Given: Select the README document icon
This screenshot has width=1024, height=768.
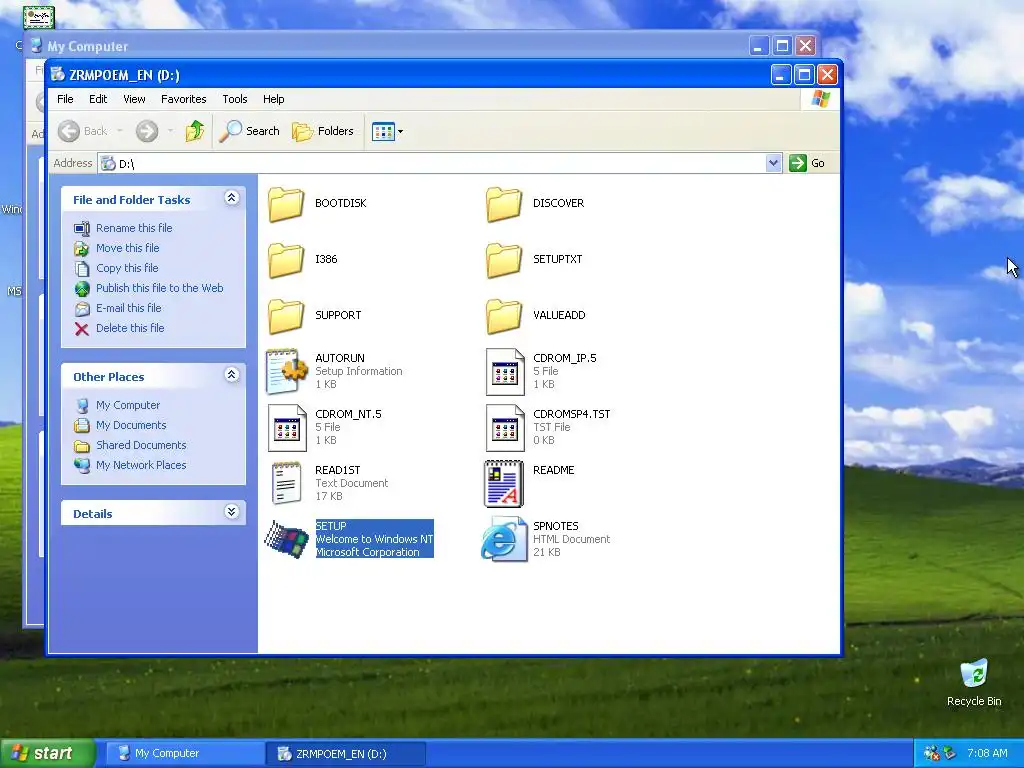Looking at the screenshot, I should coord(504,483).
